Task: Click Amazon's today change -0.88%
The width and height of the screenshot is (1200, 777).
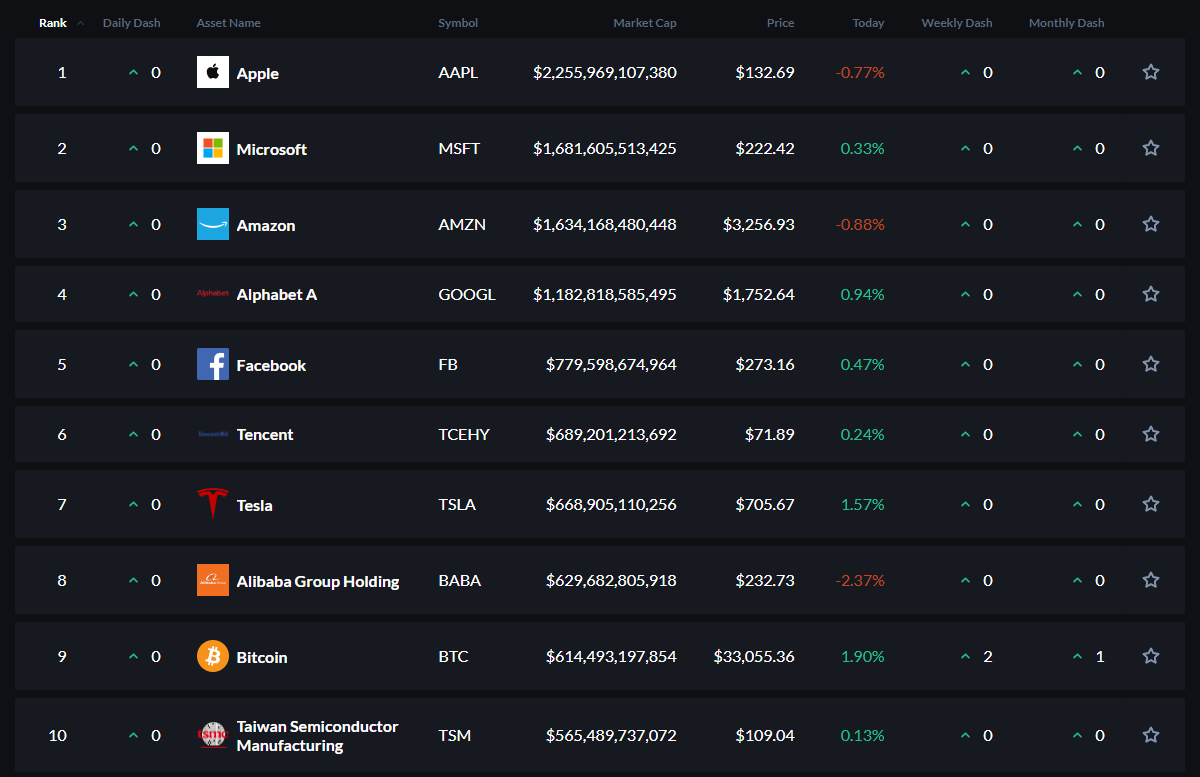Action: pyautogui.click(x=860, y=225)
